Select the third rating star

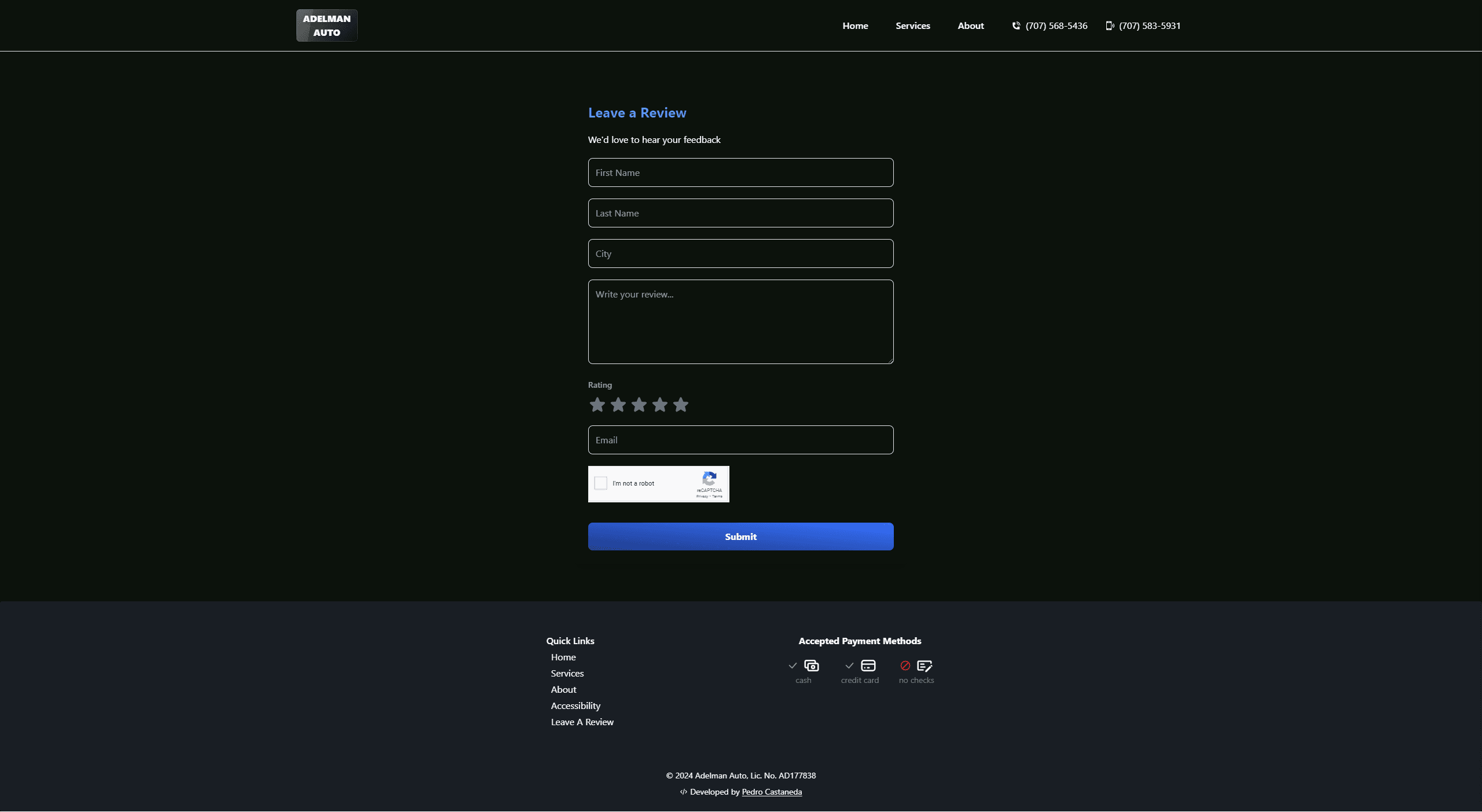pyautogui.click(x=639, y=405)
